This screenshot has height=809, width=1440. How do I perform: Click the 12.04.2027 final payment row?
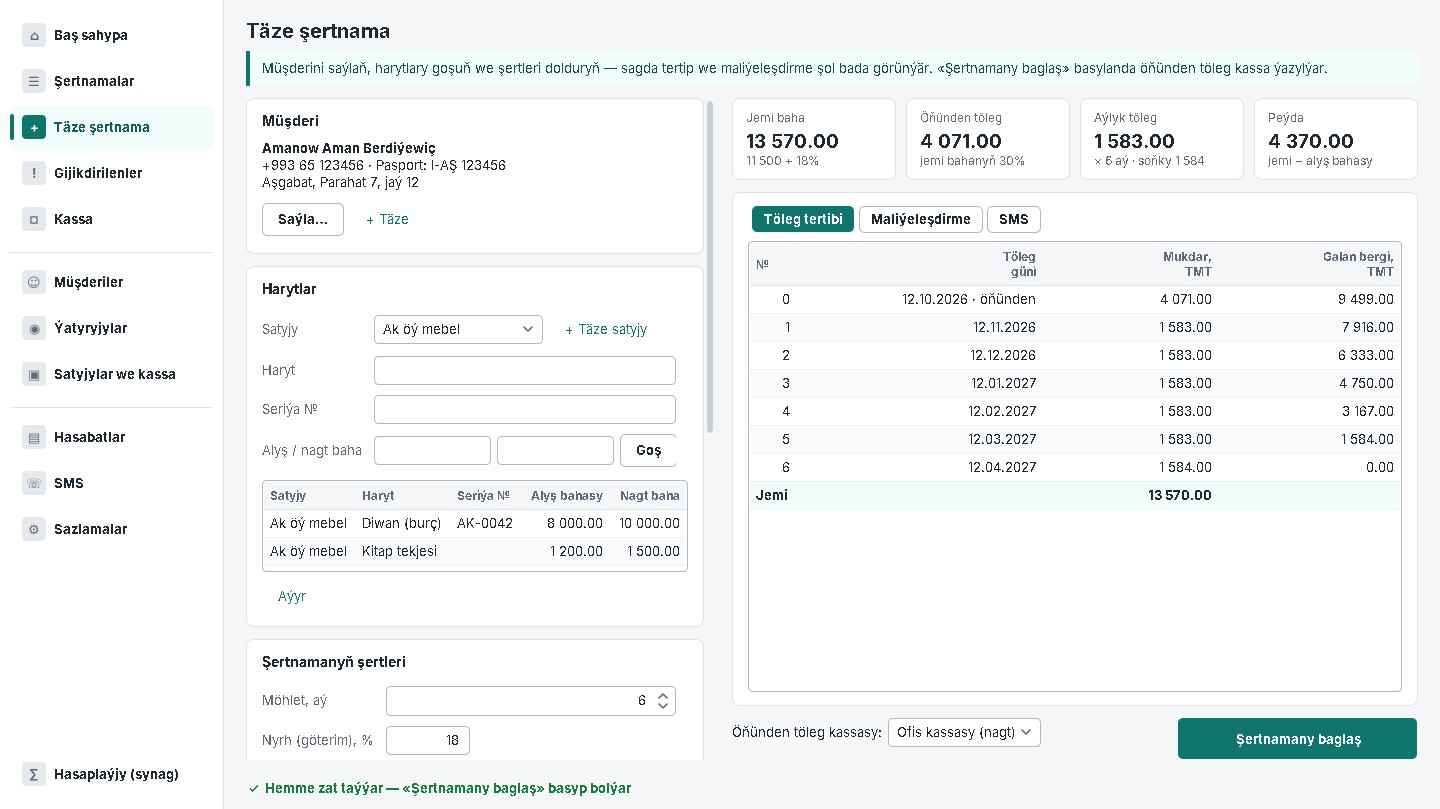(x=1075, y=467)
